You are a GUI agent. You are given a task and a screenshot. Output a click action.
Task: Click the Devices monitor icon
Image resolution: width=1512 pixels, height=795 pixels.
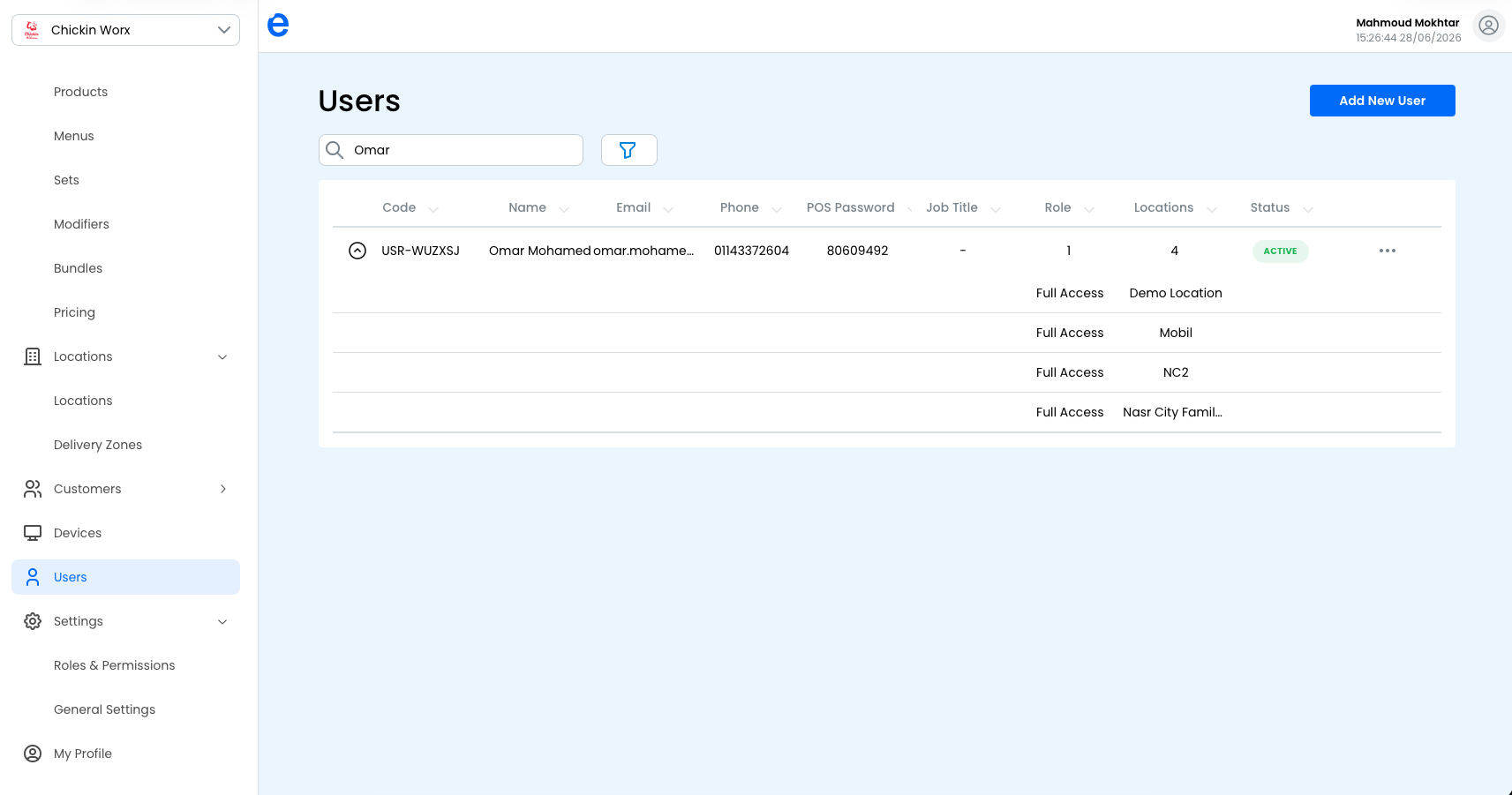[33, 533]
